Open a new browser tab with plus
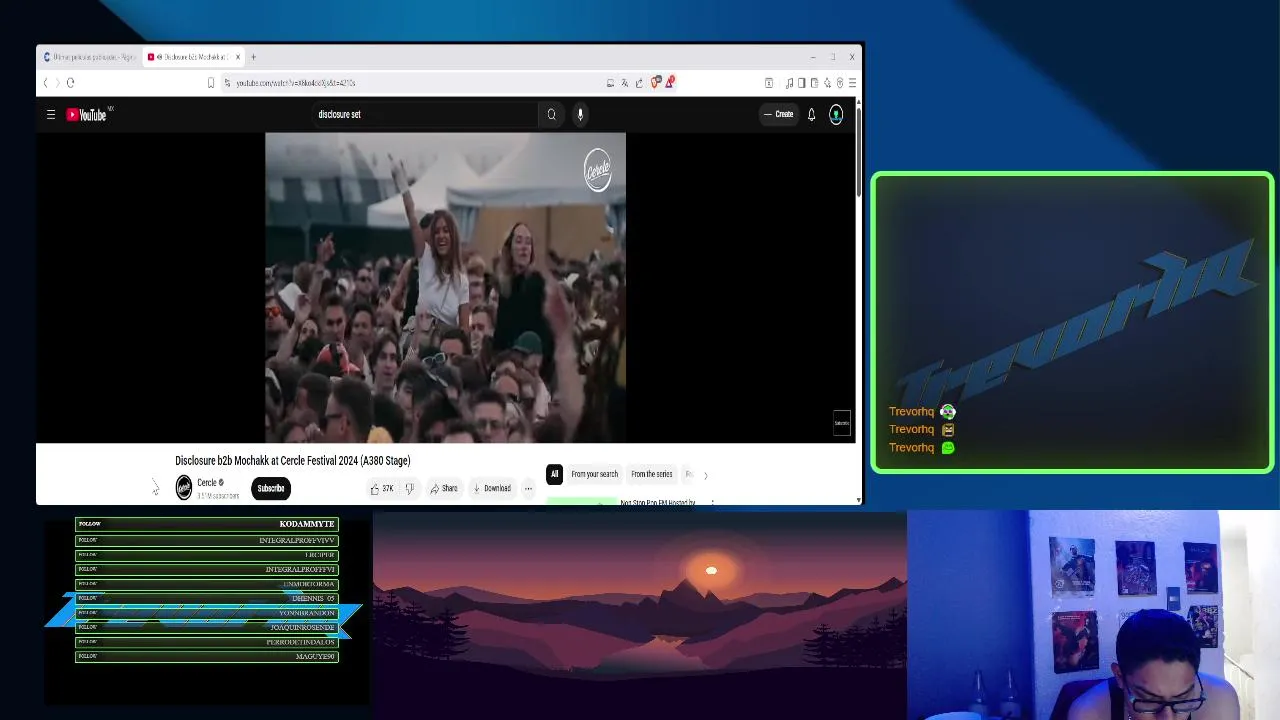Screen dimensions: 1280x720 253,57
